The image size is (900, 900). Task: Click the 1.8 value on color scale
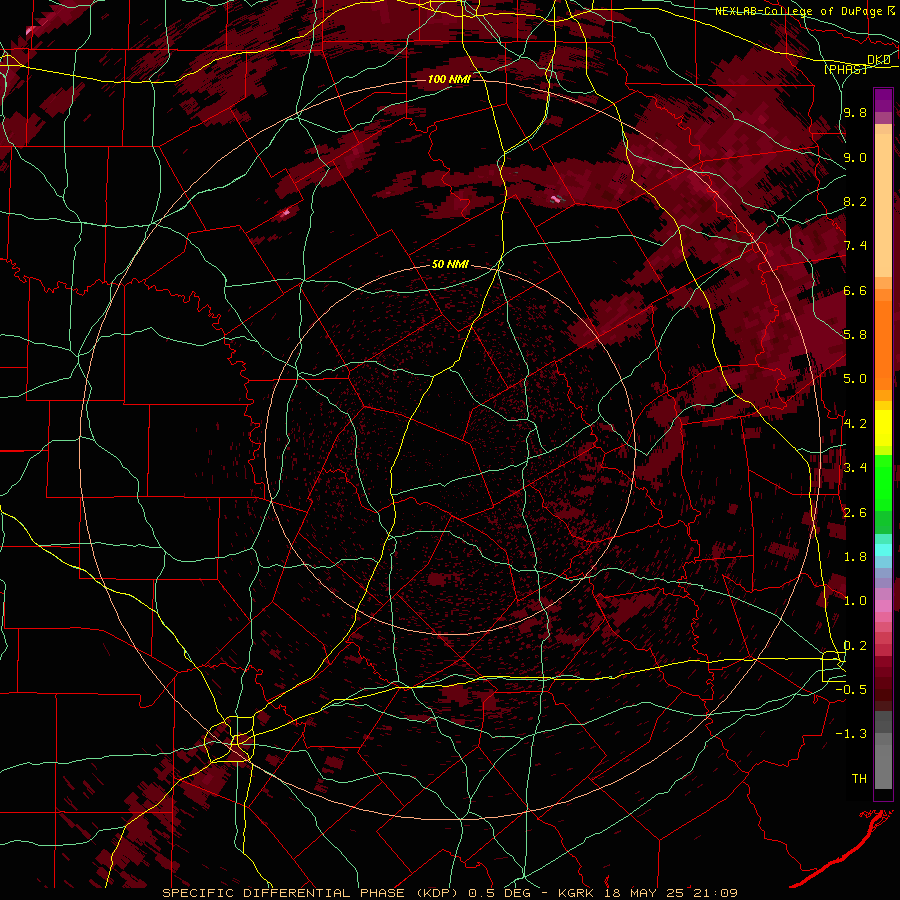click(x=855, y=557)
